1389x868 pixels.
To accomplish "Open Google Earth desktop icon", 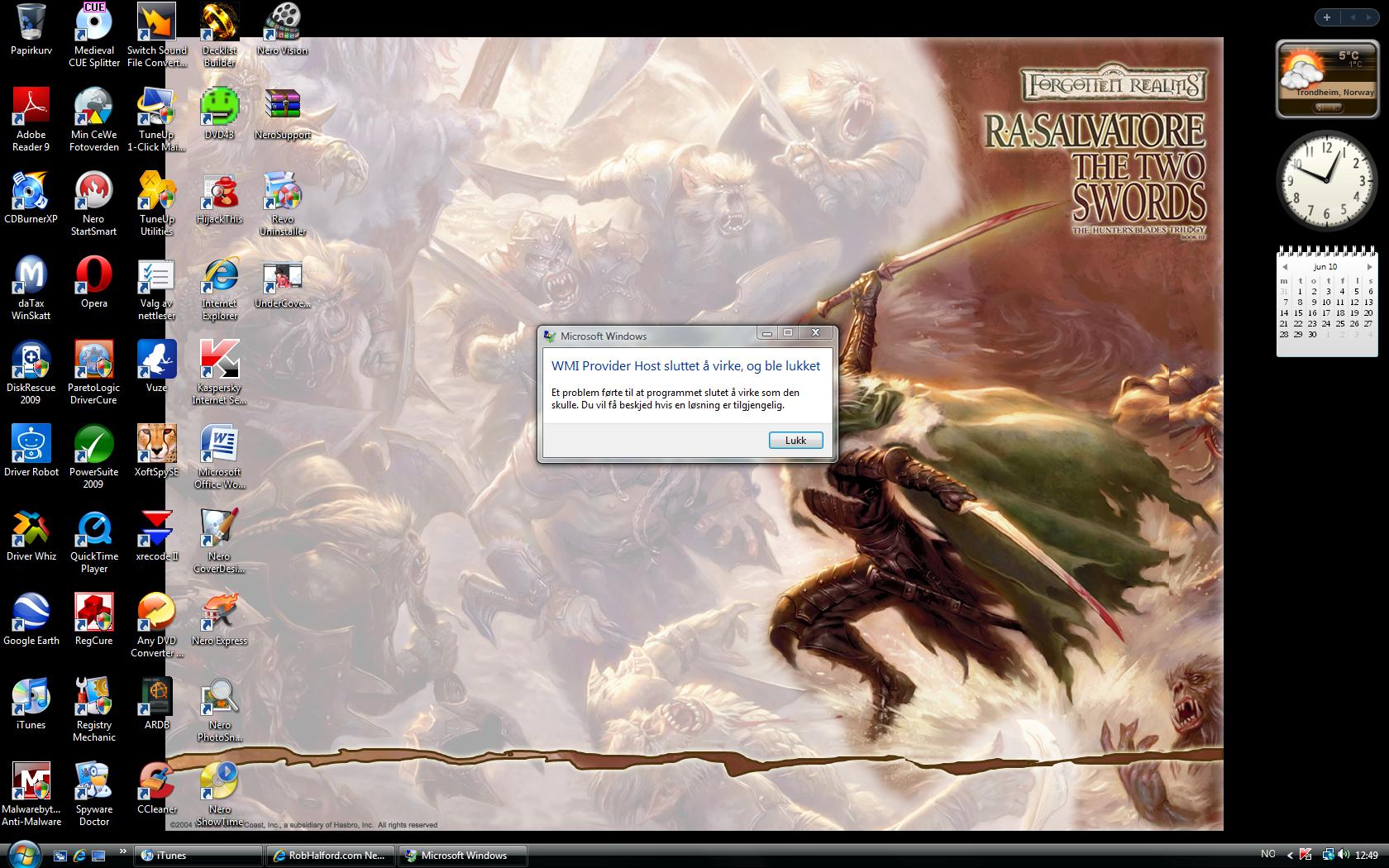I will [x=31, y=620].
